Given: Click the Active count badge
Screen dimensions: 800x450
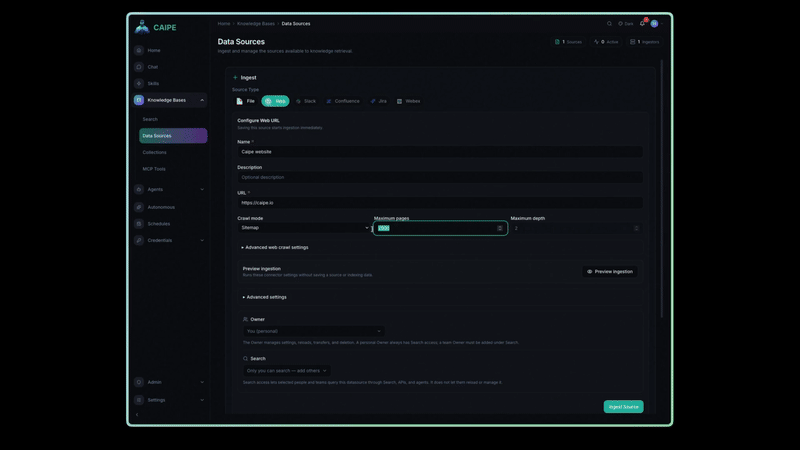Looking at the screenshot, I should tap(606, 42).
